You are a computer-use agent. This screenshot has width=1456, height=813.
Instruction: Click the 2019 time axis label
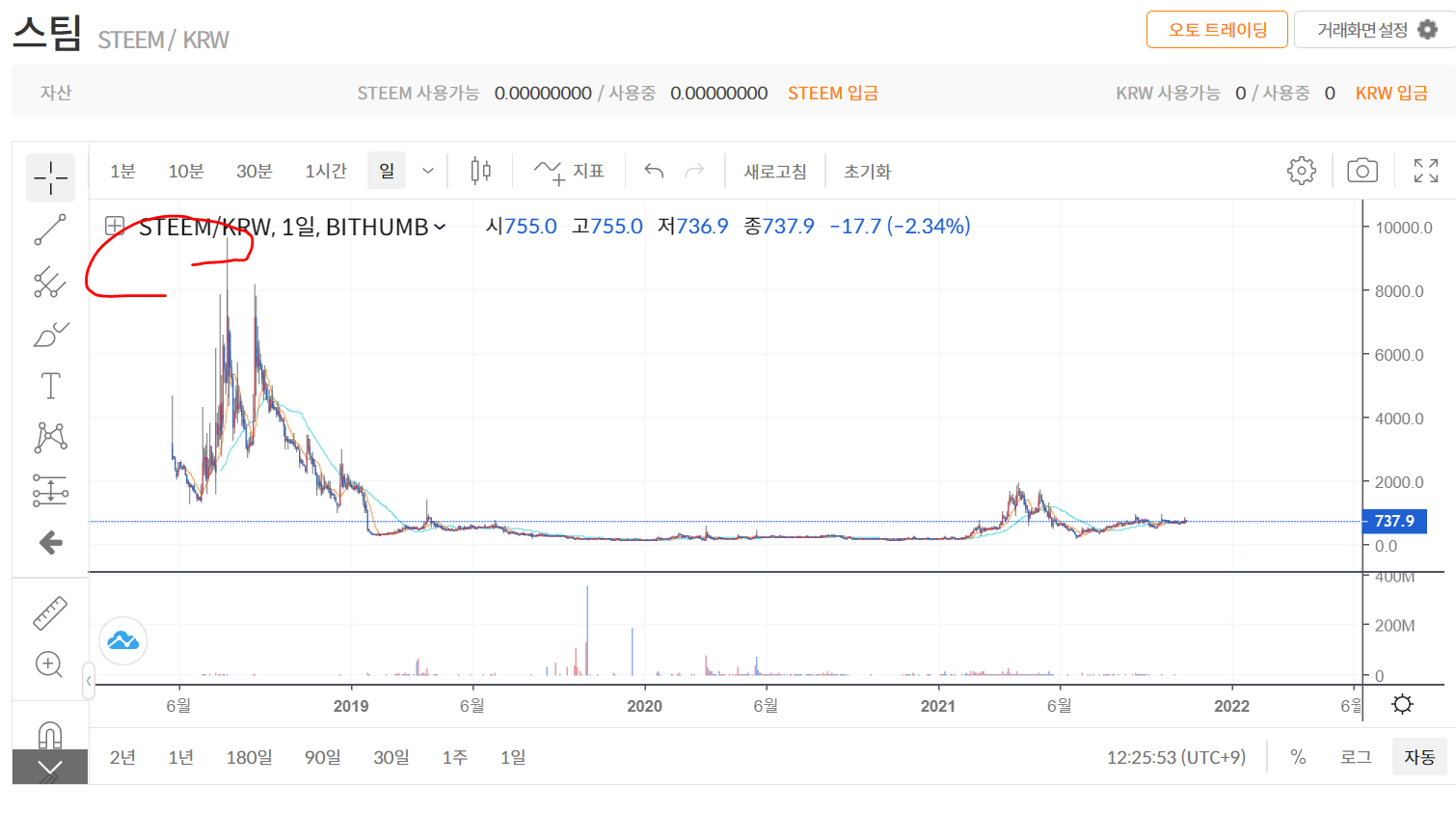(351, 706)
